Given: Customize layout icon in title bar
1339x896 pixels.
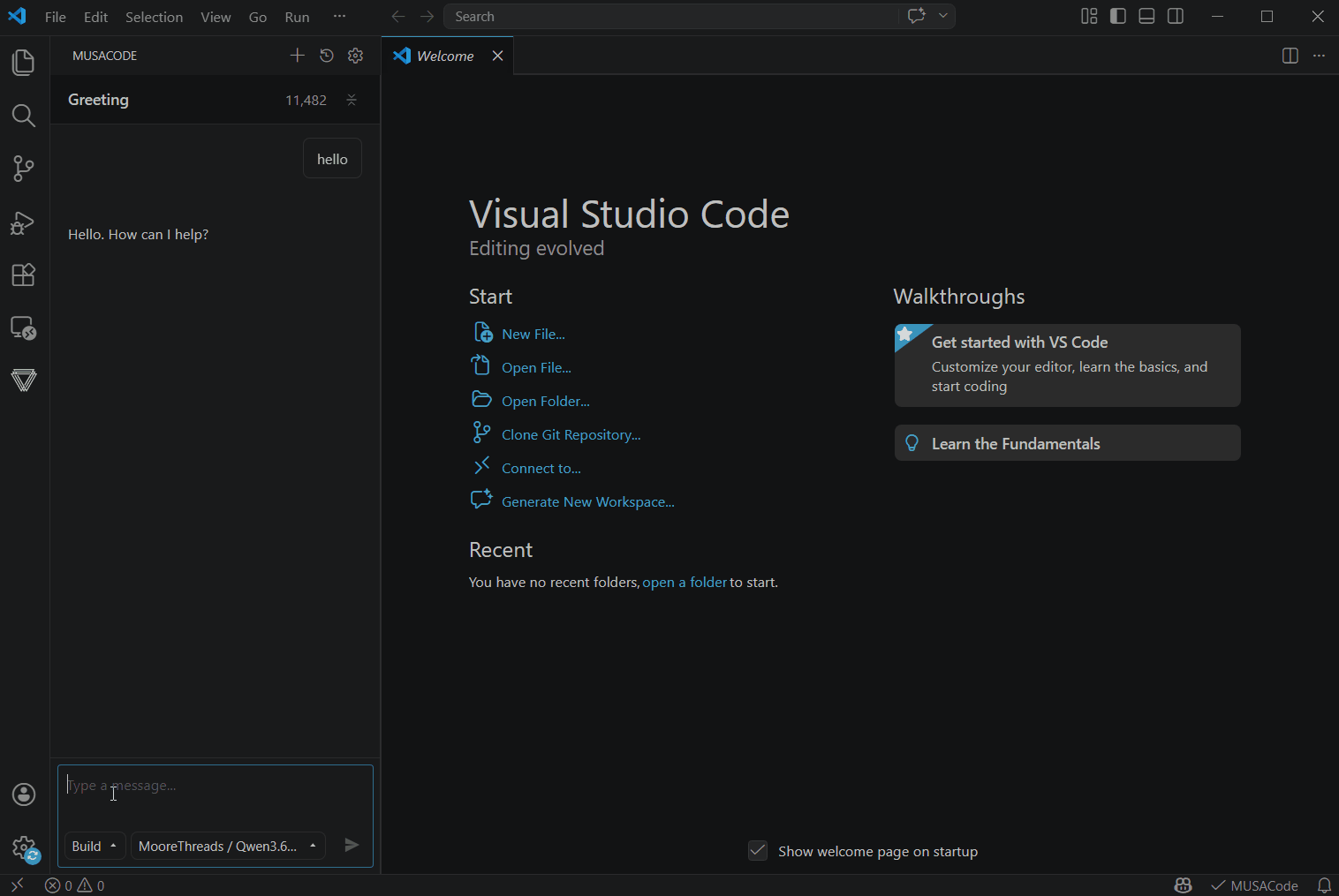Looking at the screenshot, I should (x=1089, y=16).
